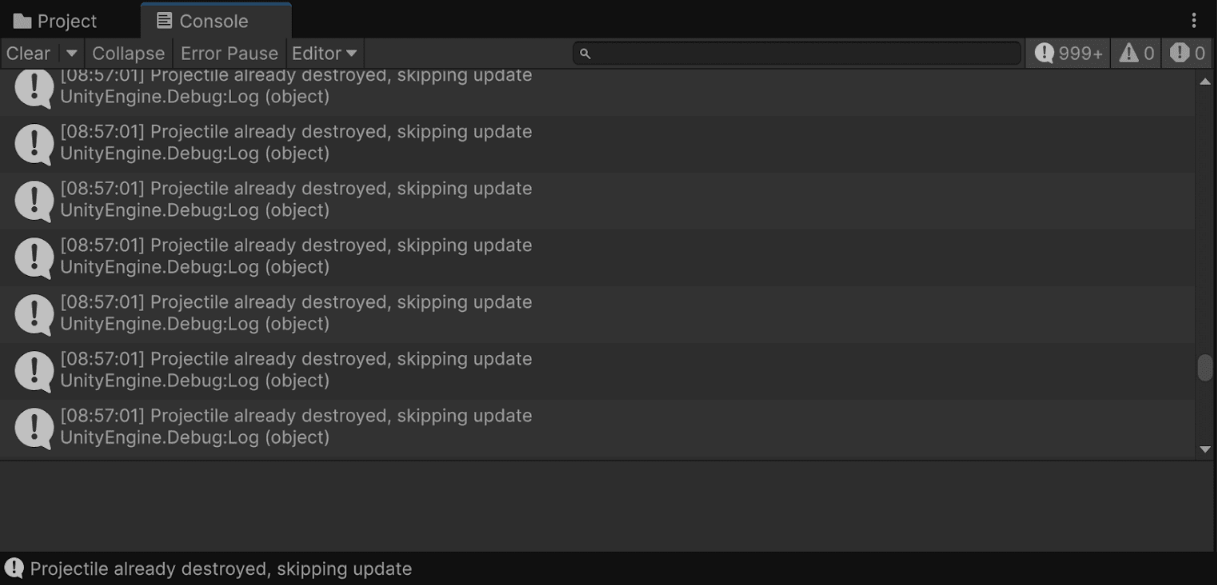Click the vertical scrollbar thumb
This screenshot has width=1217, height=585.
tap(1205, 367)
